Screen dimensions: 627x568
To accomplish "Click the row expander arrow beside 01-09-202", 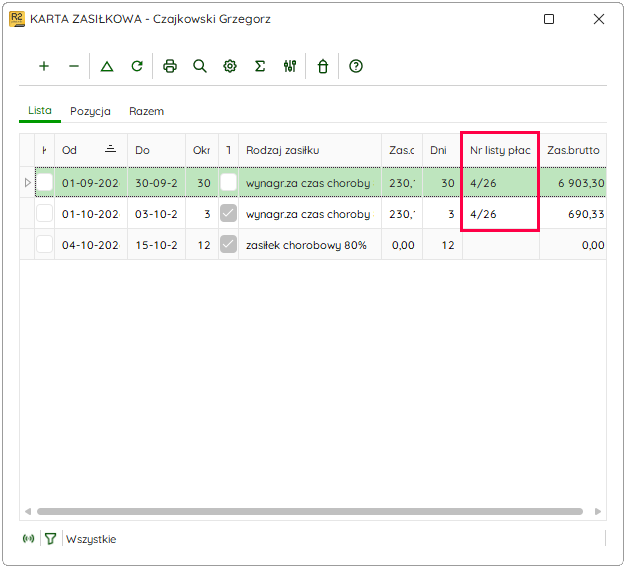I will tap(28, 183).
